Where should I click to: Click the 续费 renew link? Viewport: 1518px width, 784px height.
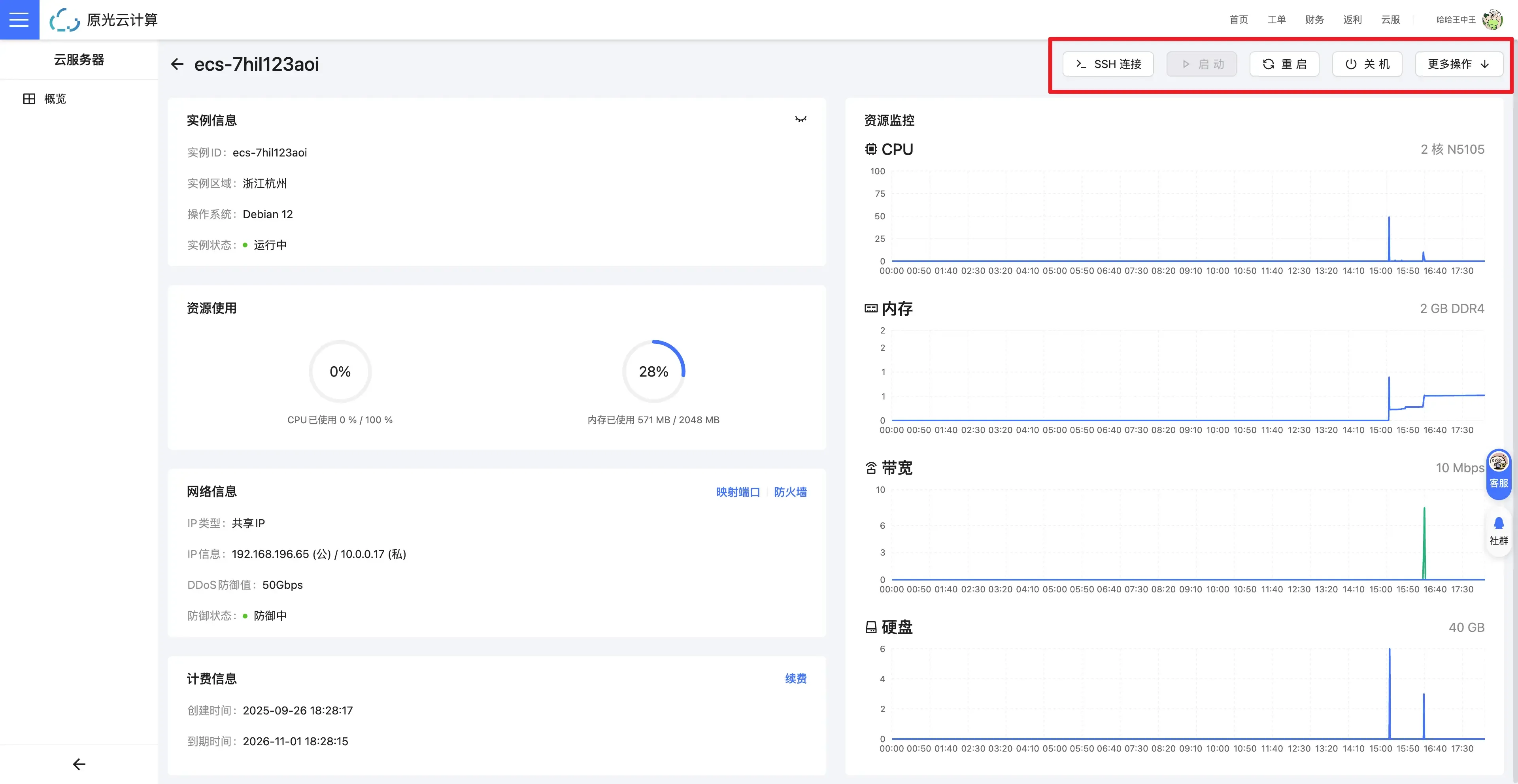point(795,678)
